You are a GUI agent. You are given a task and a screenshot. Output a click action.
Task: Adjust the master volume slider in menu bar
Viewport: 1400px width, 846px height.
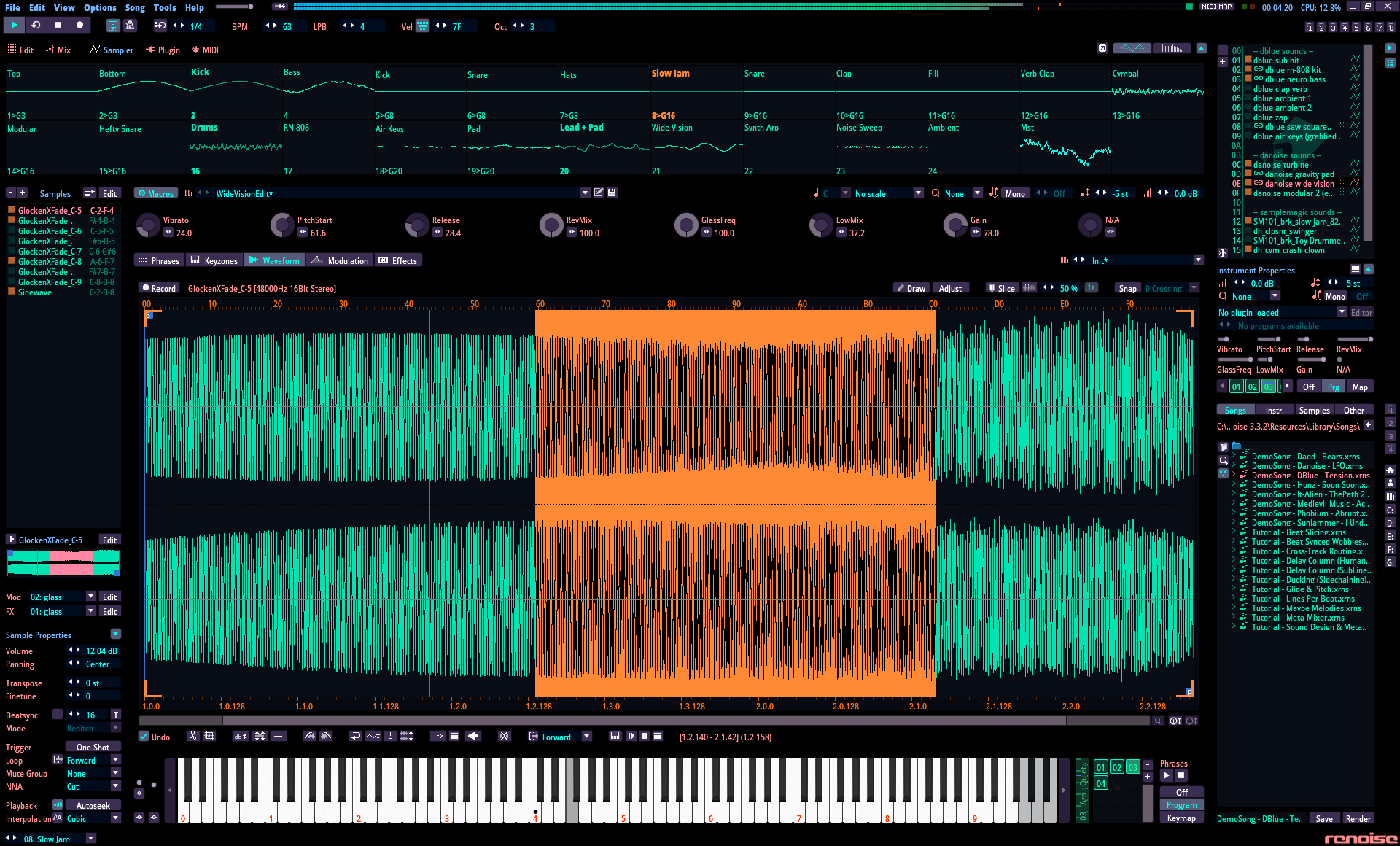coord(234,7)
